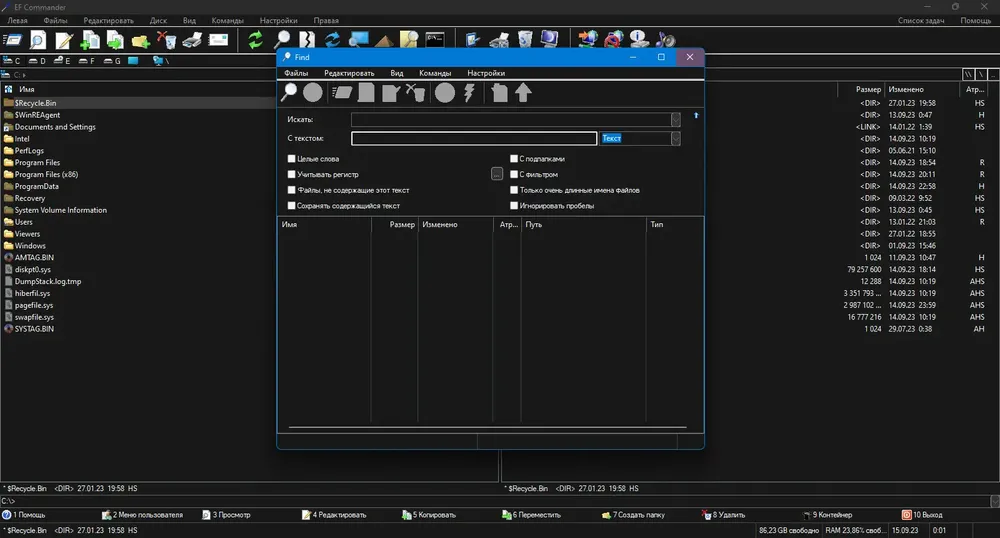The height and width of the screenshot is (538, 1000).
Task: Enable the 'Целые слова' checkbox
Action: (291, 159)
